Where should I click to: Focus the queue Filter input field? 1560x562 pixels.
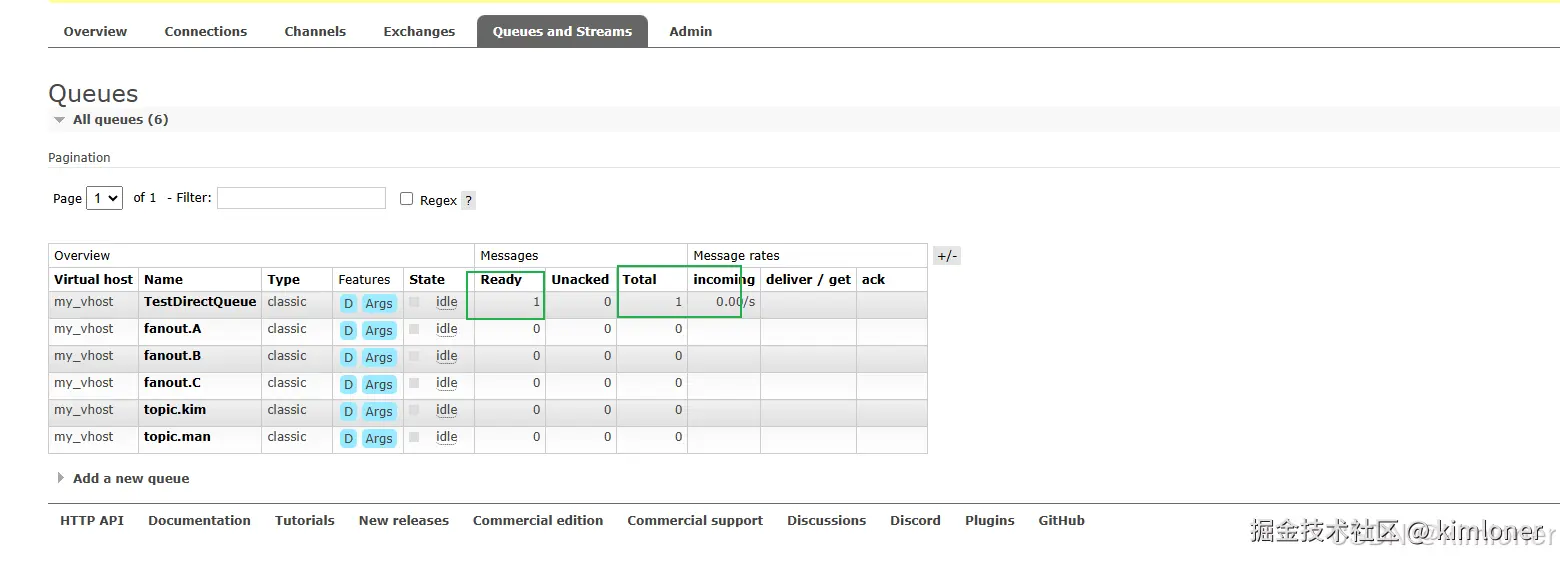pos(301,198)
